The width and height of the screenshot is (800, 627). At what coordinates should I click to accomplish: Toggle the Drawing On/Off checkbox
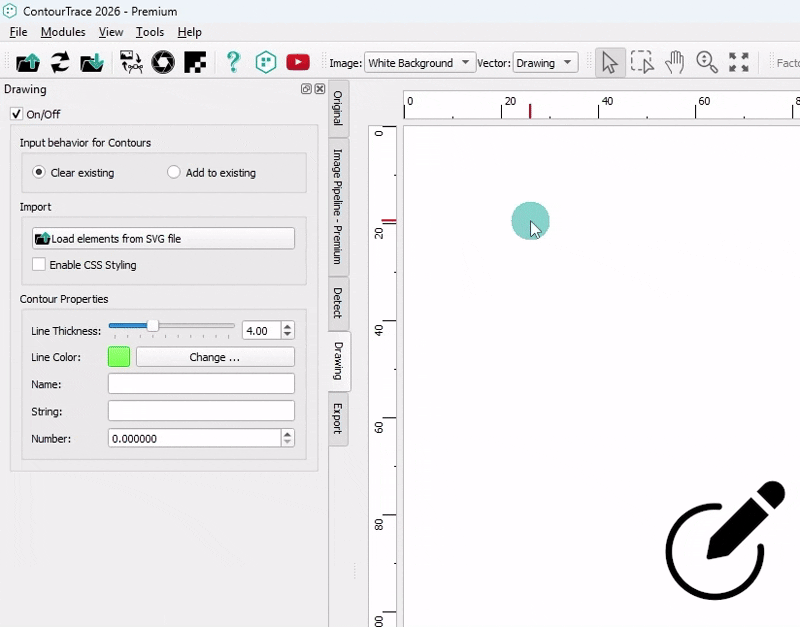(x=16, y=114)
